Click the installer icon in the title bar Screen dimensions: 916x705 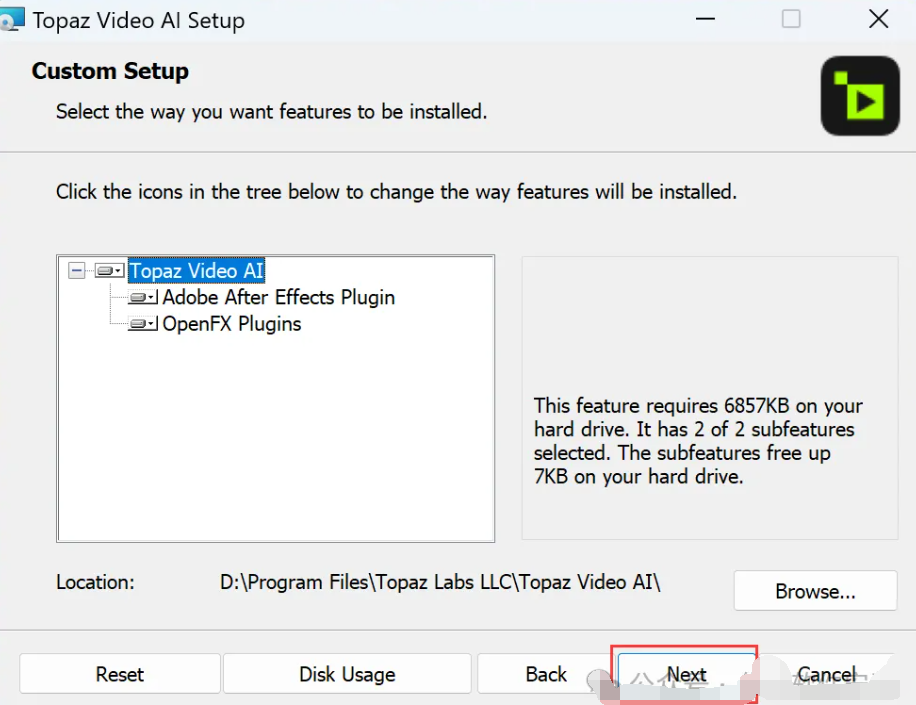[13, 19]
